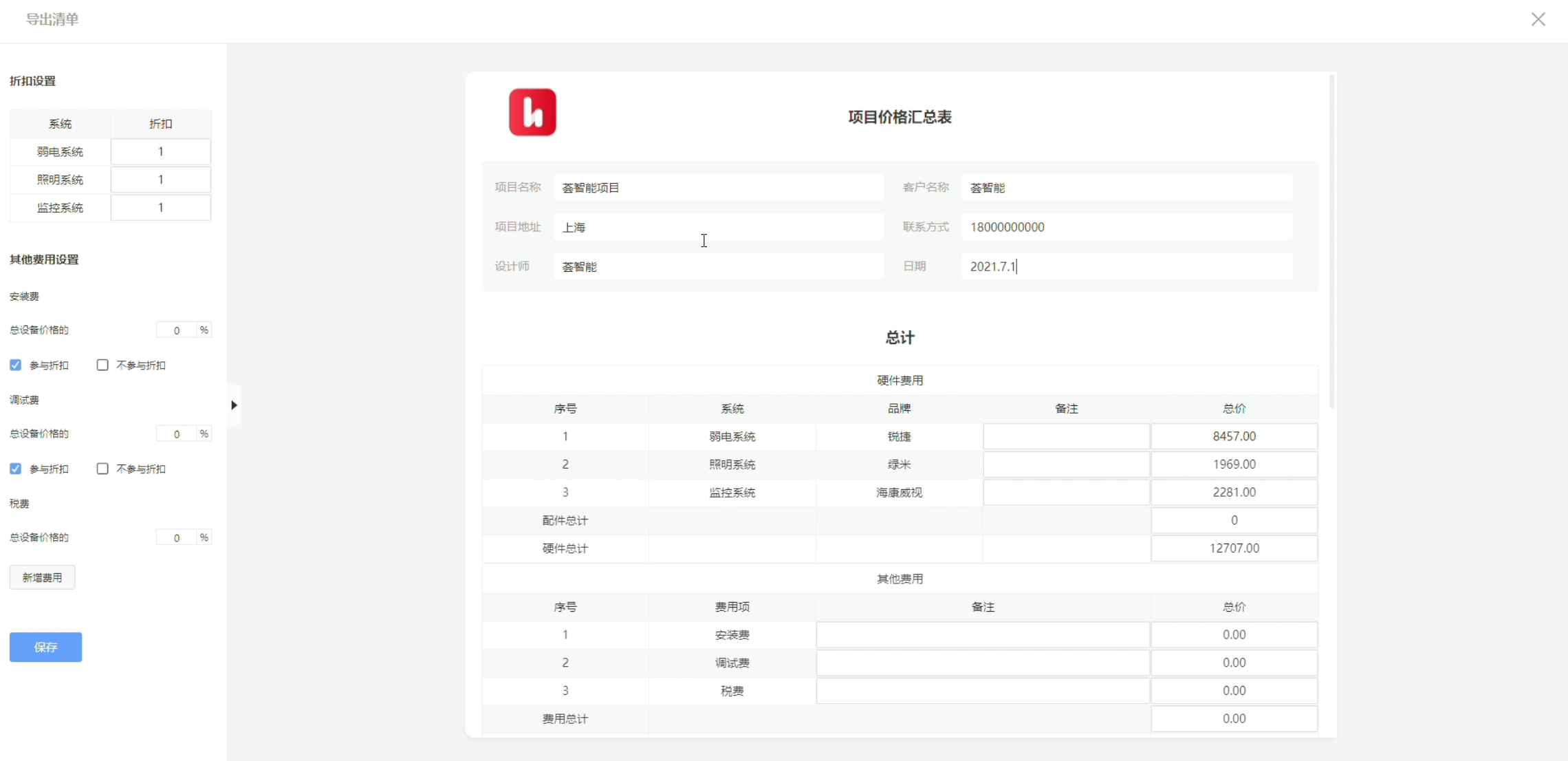This screenshot has width=1568, height=761.
Task: Click the 调试费 total price field
Action: pyautogui.click(x=1234, y=663)
